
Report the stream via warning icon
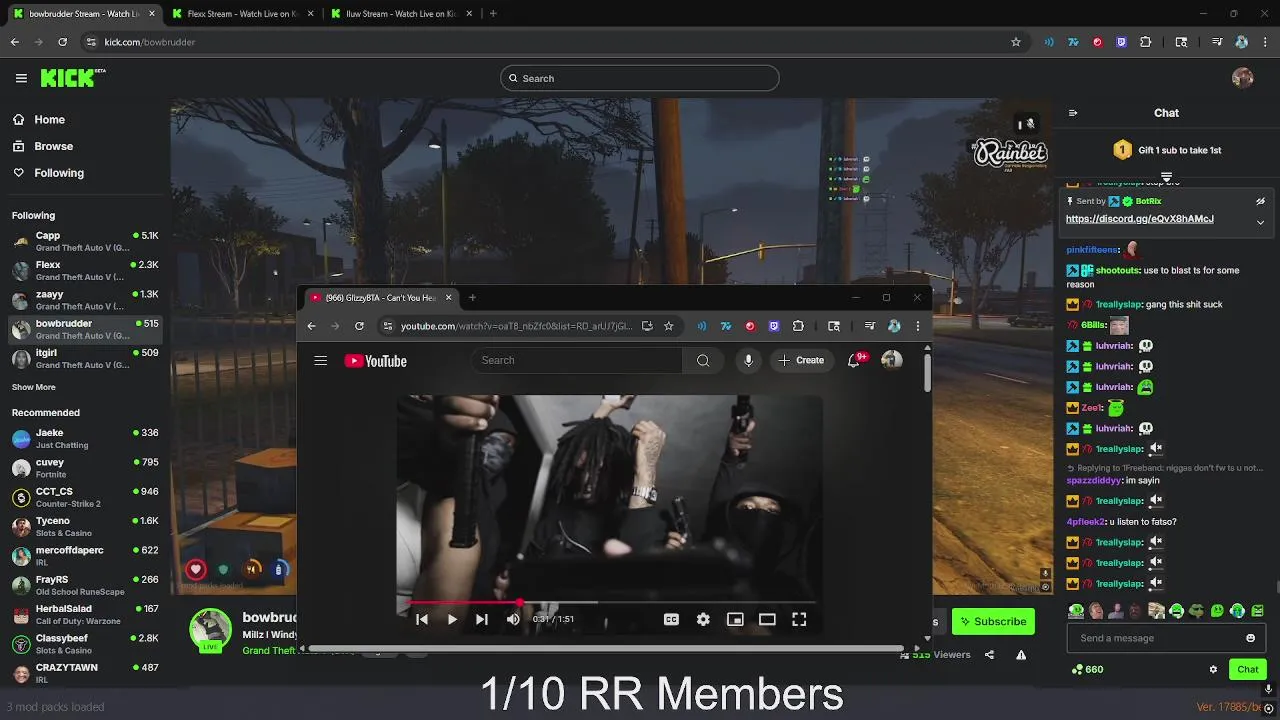1021,655
